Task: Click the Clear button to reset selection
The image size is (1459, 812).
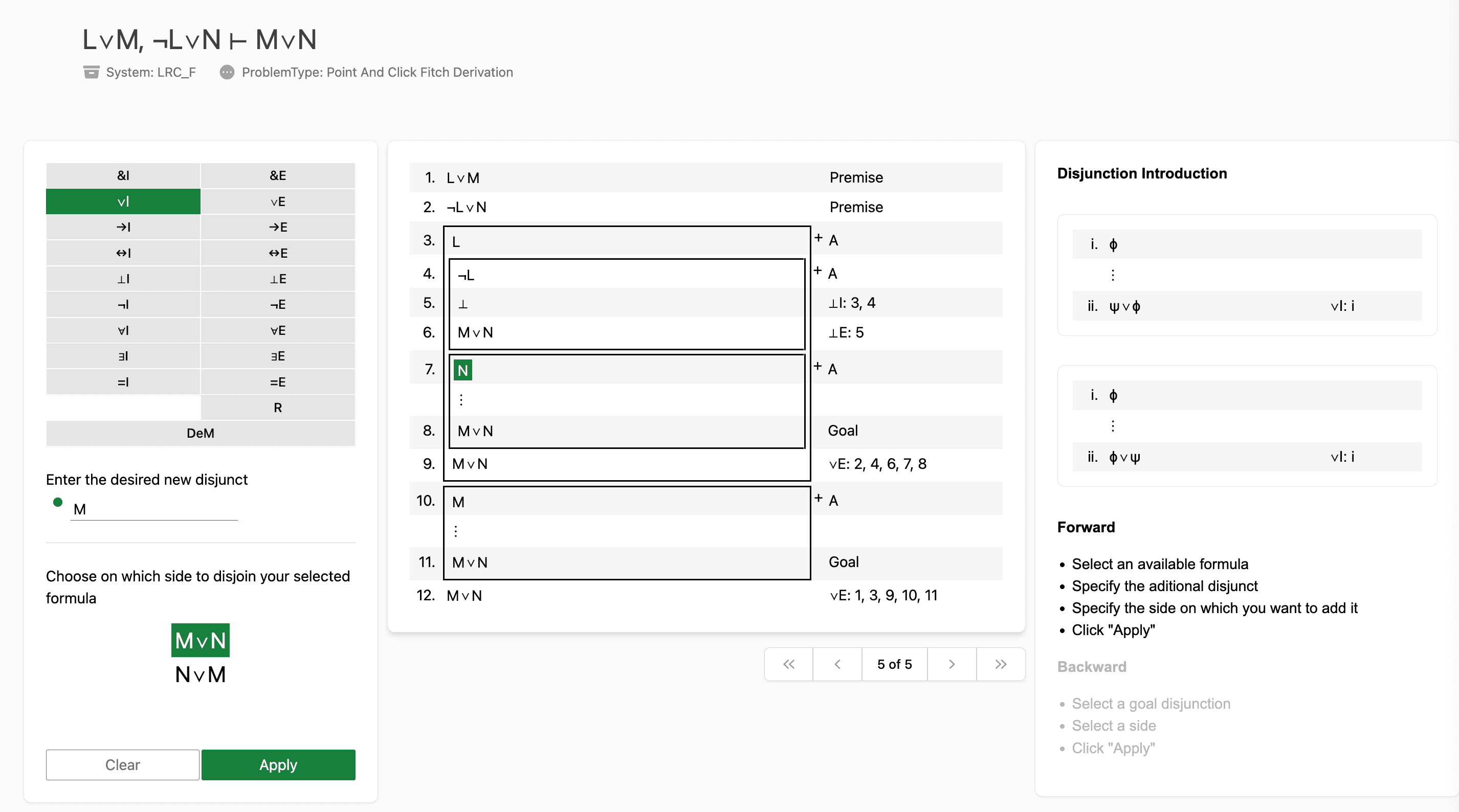Action: coord(122,764)
